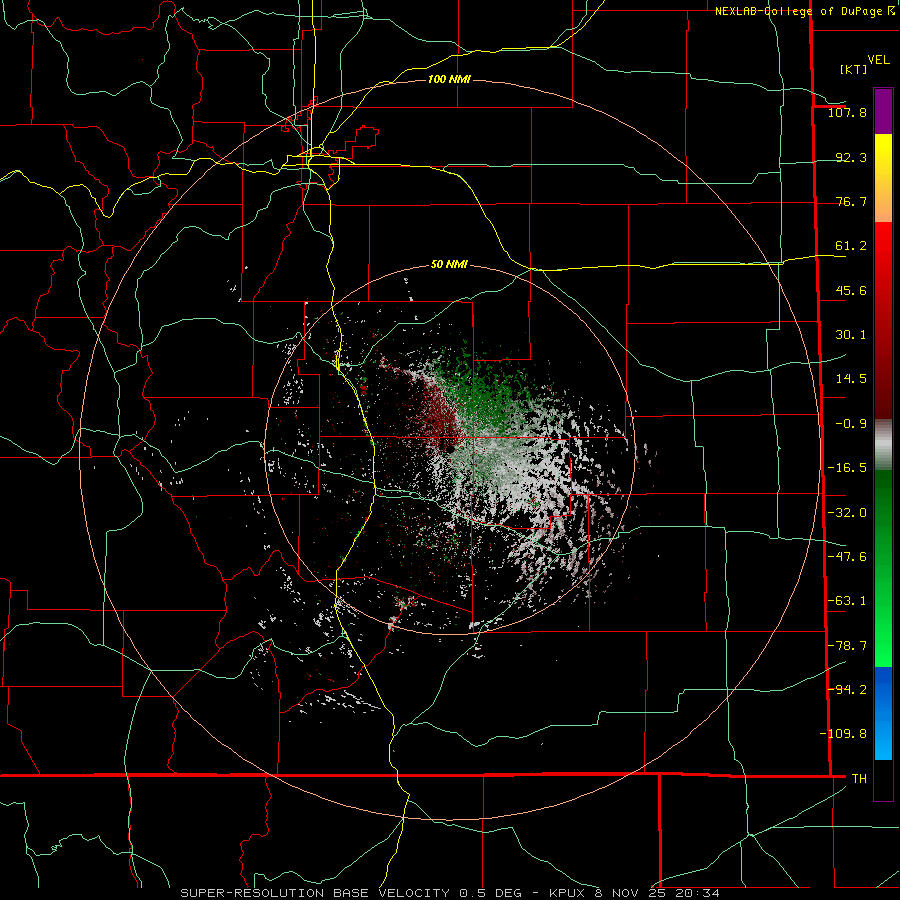Click the 50 NMI range ring label
This screenshot has height=900, width=900.
point(449,264)
